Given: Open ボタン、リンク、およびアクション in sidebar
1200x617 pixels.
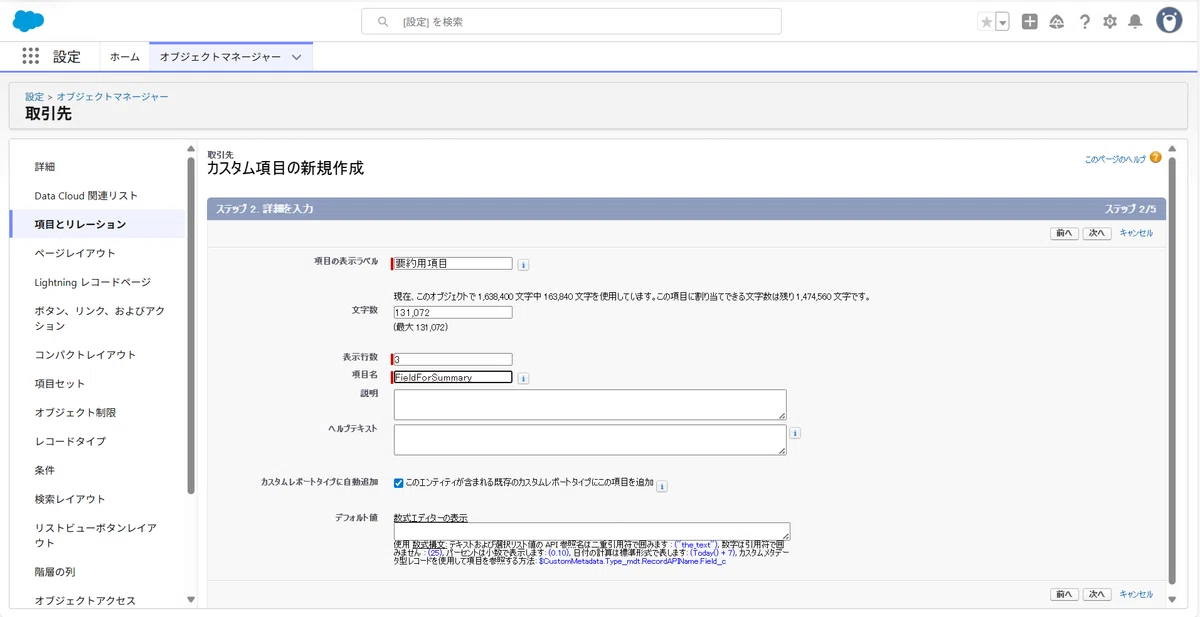Looking at the screenshot, I should click(x=100, y=318).
